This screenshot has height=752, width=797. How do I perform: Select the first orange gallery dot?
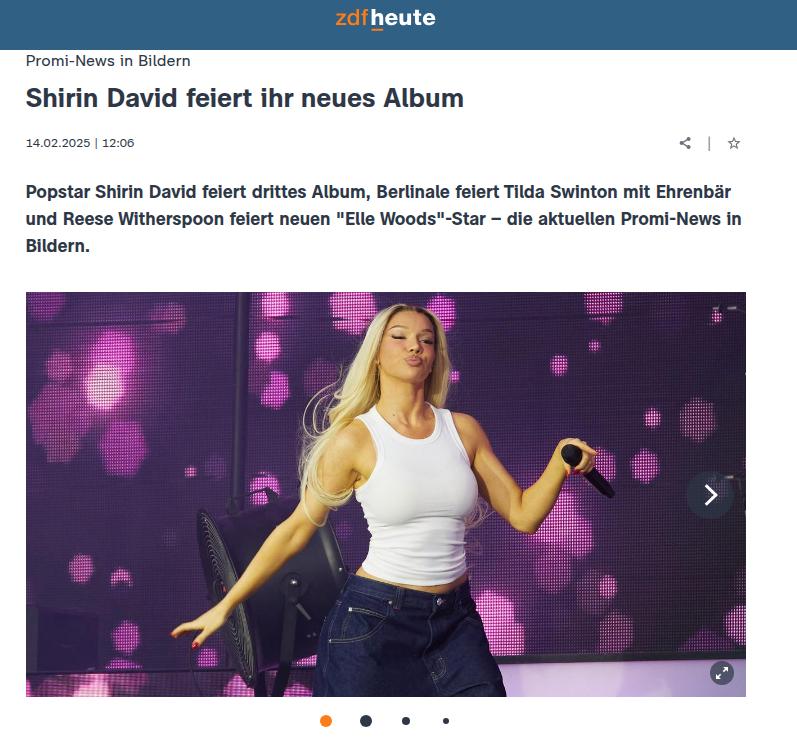326,721
